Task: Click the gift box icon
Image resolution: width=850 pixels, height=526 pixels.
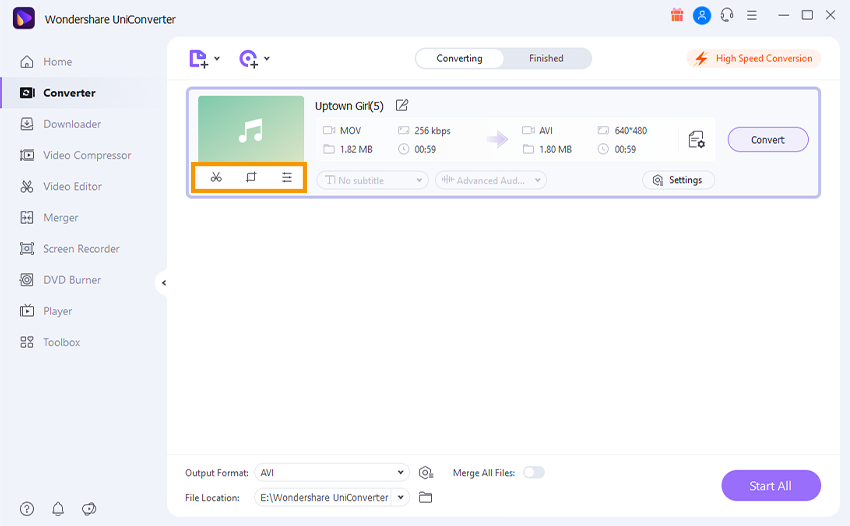Action: 677,15
